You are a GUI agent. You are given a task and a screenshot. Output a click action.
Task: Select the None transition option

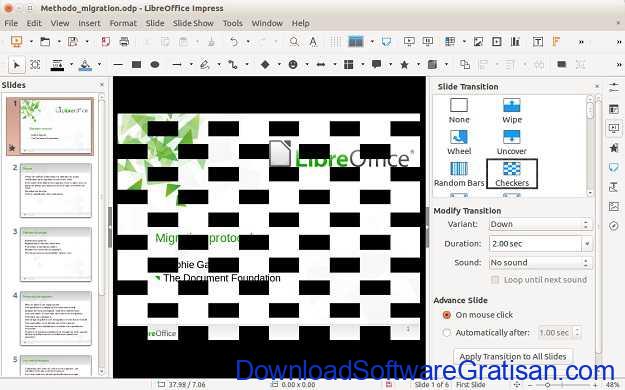459,111
